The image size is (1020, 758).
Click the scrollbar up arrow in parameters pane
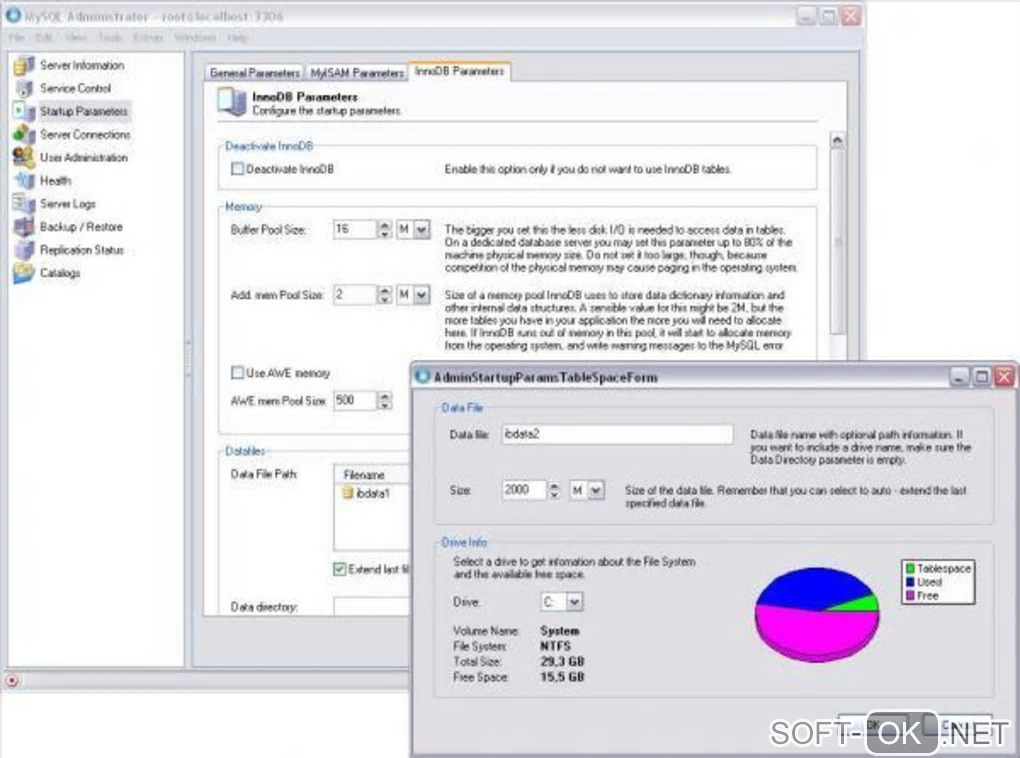(838, 141)
